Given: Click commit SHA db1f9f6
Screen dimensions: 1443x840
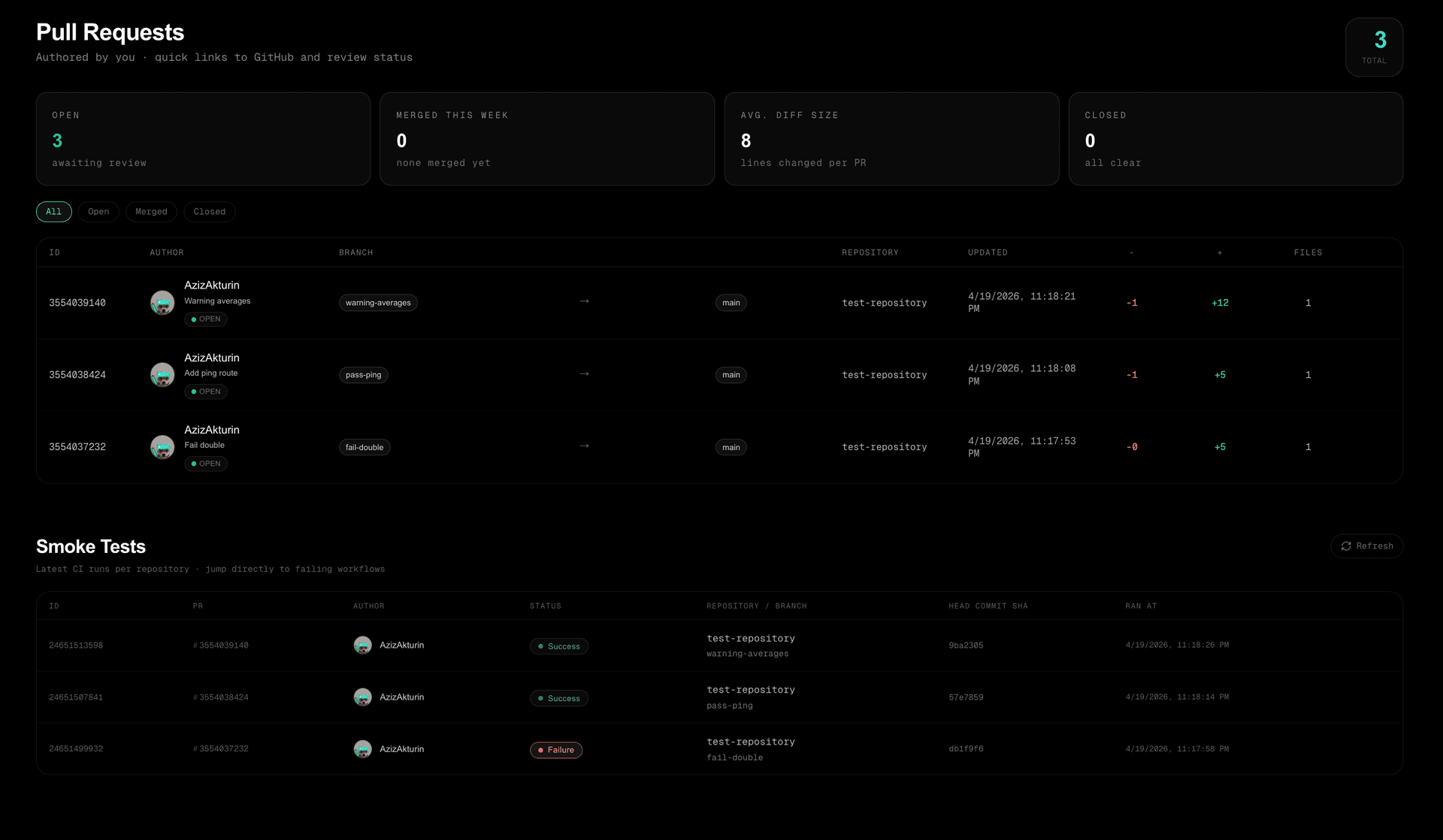Looking at the screenshot, I should pyautogui.click(x=966, y=749).
